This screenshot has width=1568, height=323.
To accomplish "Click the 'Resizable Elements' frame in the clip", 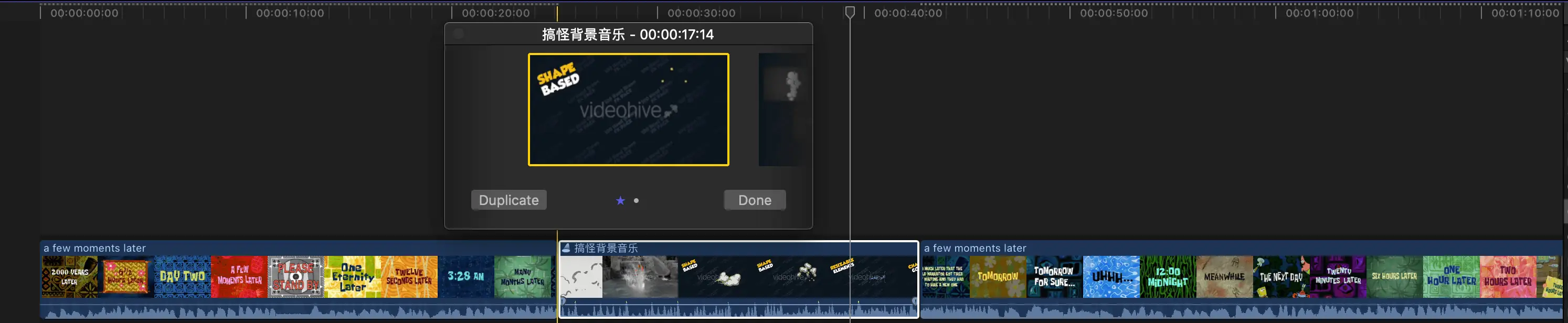I will tap(866, 277).
